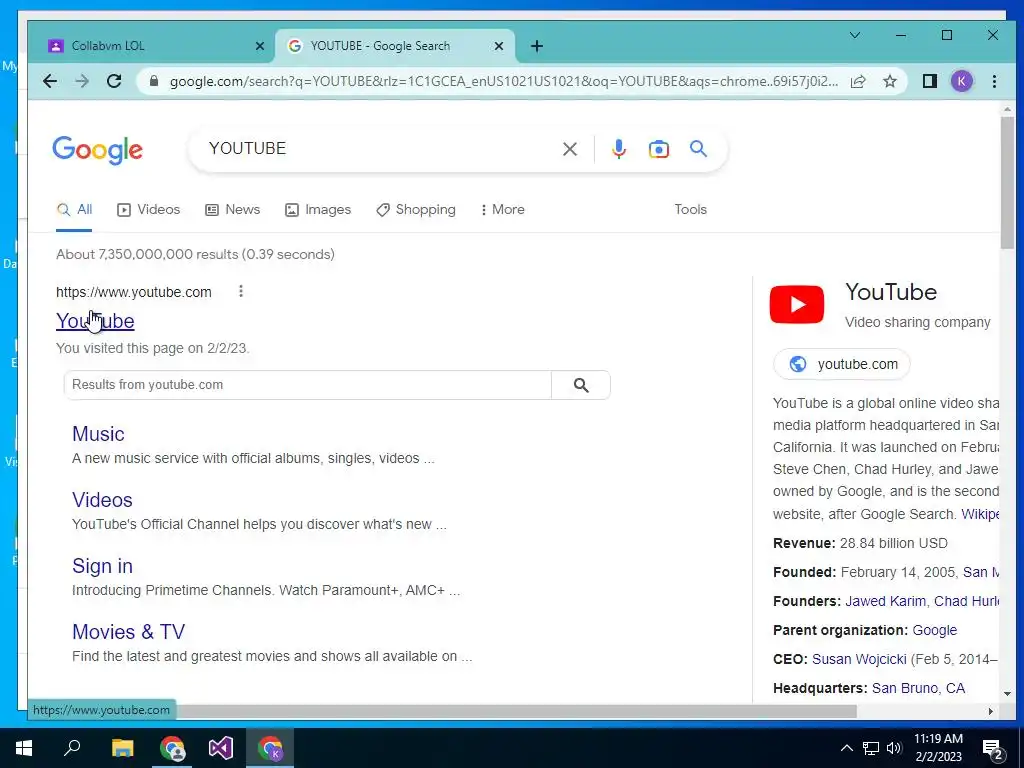Screen dimensions: 1024x768
Task: Open the result options three-dot menu
Action: [x=241, y=291]
